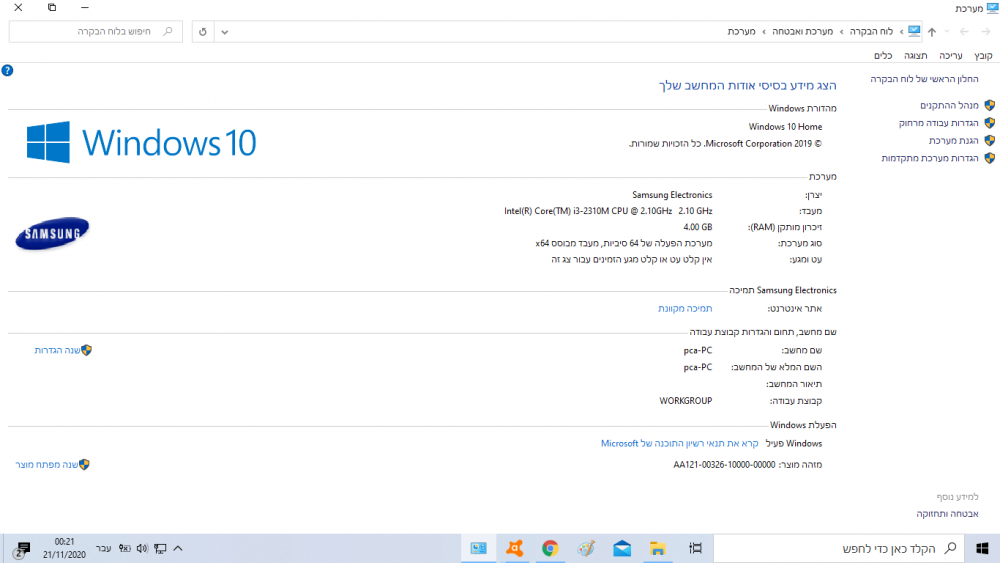Click the back navigation arrow
The width and height of the screenshot is (1000, 563).
pos(964,32)
